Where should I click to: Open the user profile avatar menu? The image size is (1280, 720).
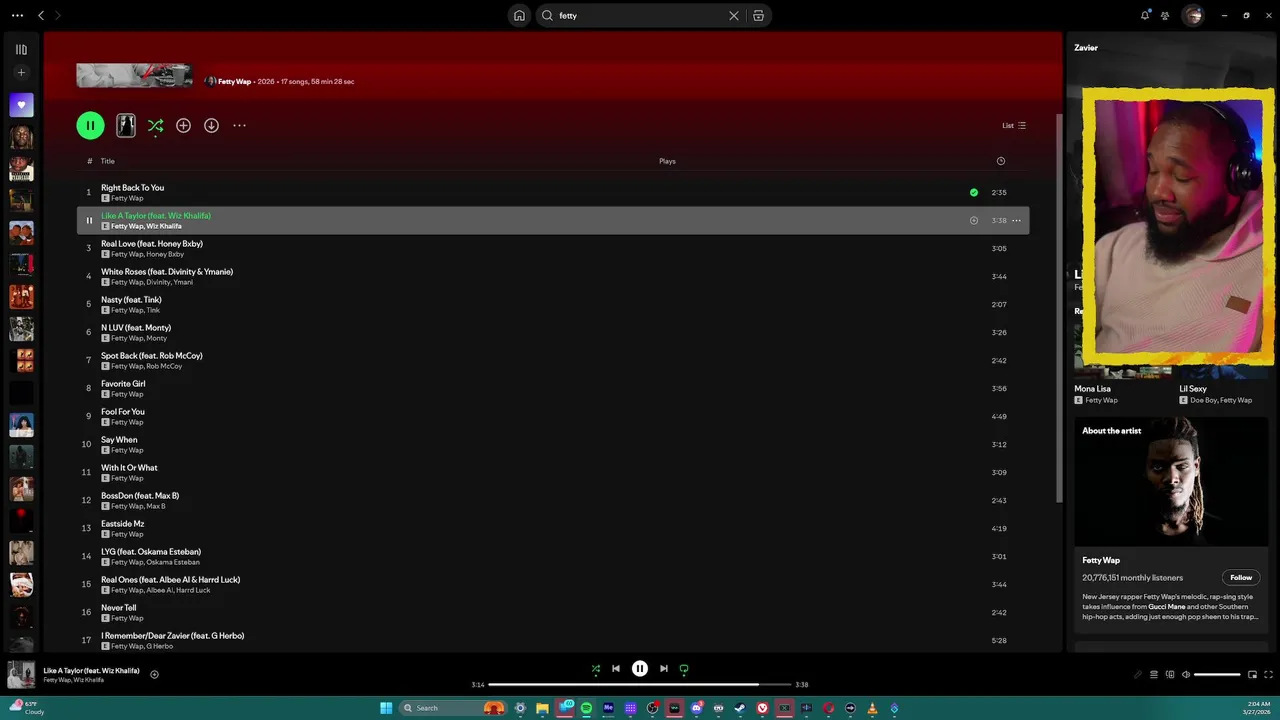click(1193, 15)
